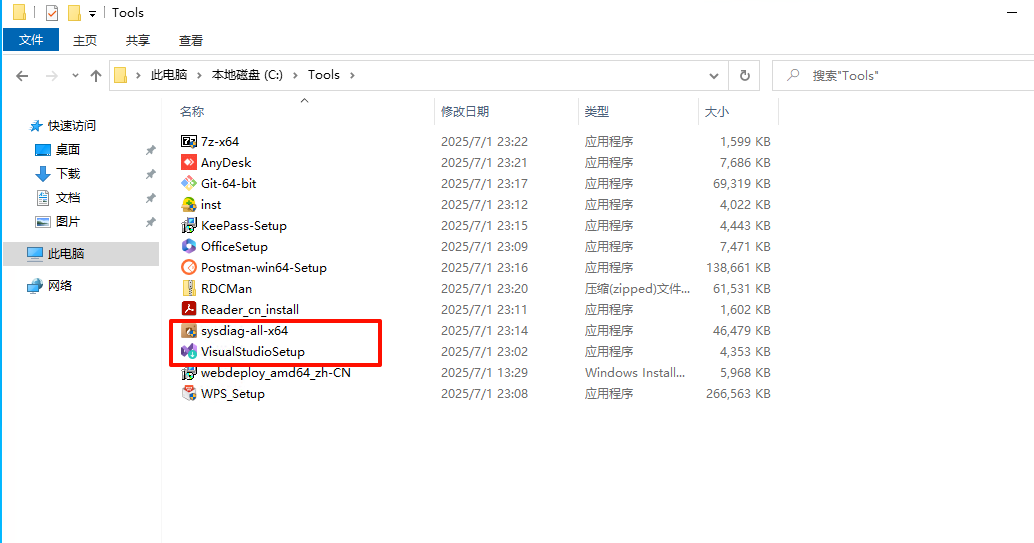The height and width of the screenshot is (543, 1034).
Task: Expand the chevron after 此电脑 in breadcrumb
Action: pos(199,75)
